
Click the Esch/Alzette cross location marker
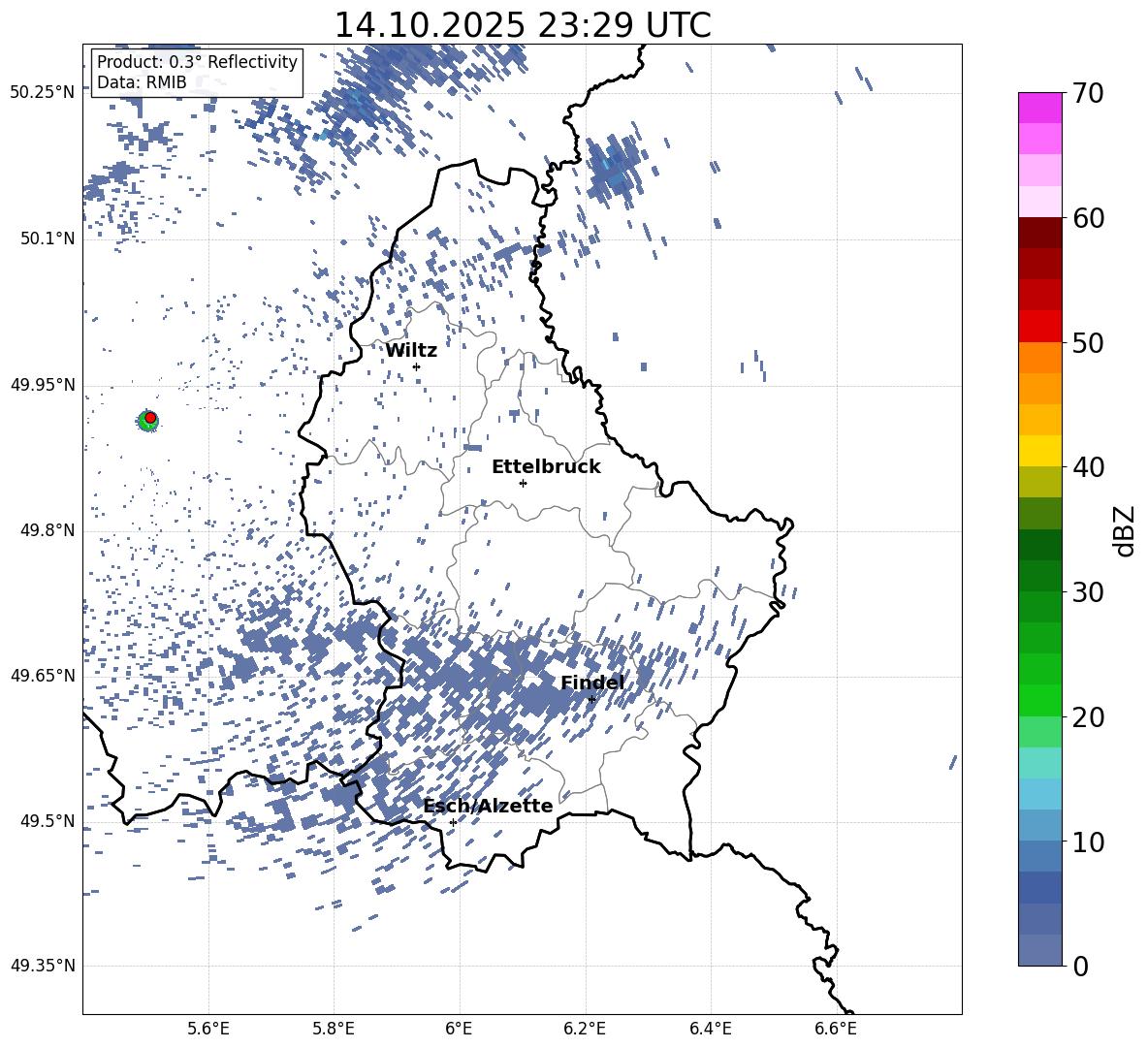453,822
